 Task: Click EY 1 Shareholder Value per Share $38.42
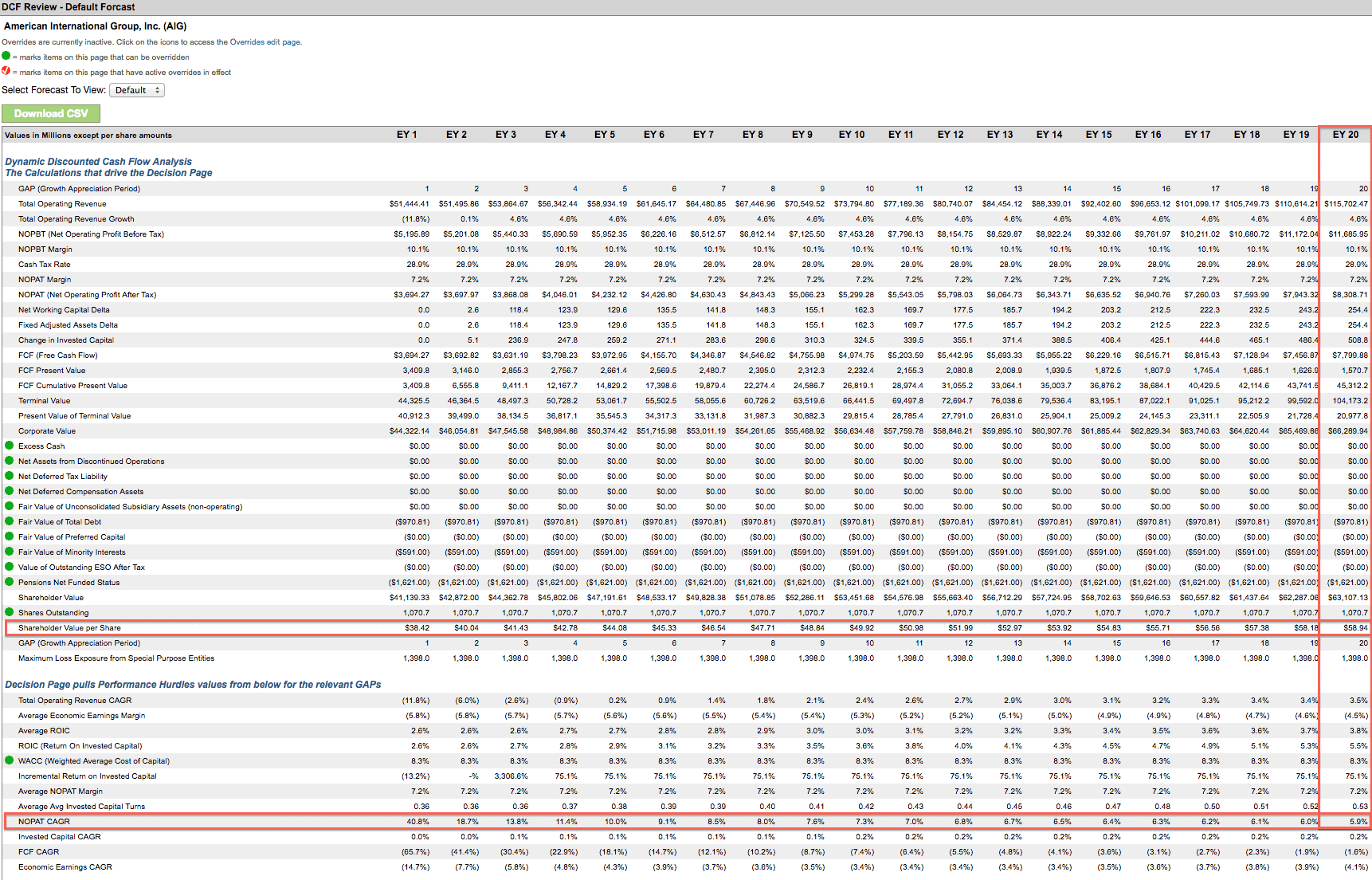point(417,628)
